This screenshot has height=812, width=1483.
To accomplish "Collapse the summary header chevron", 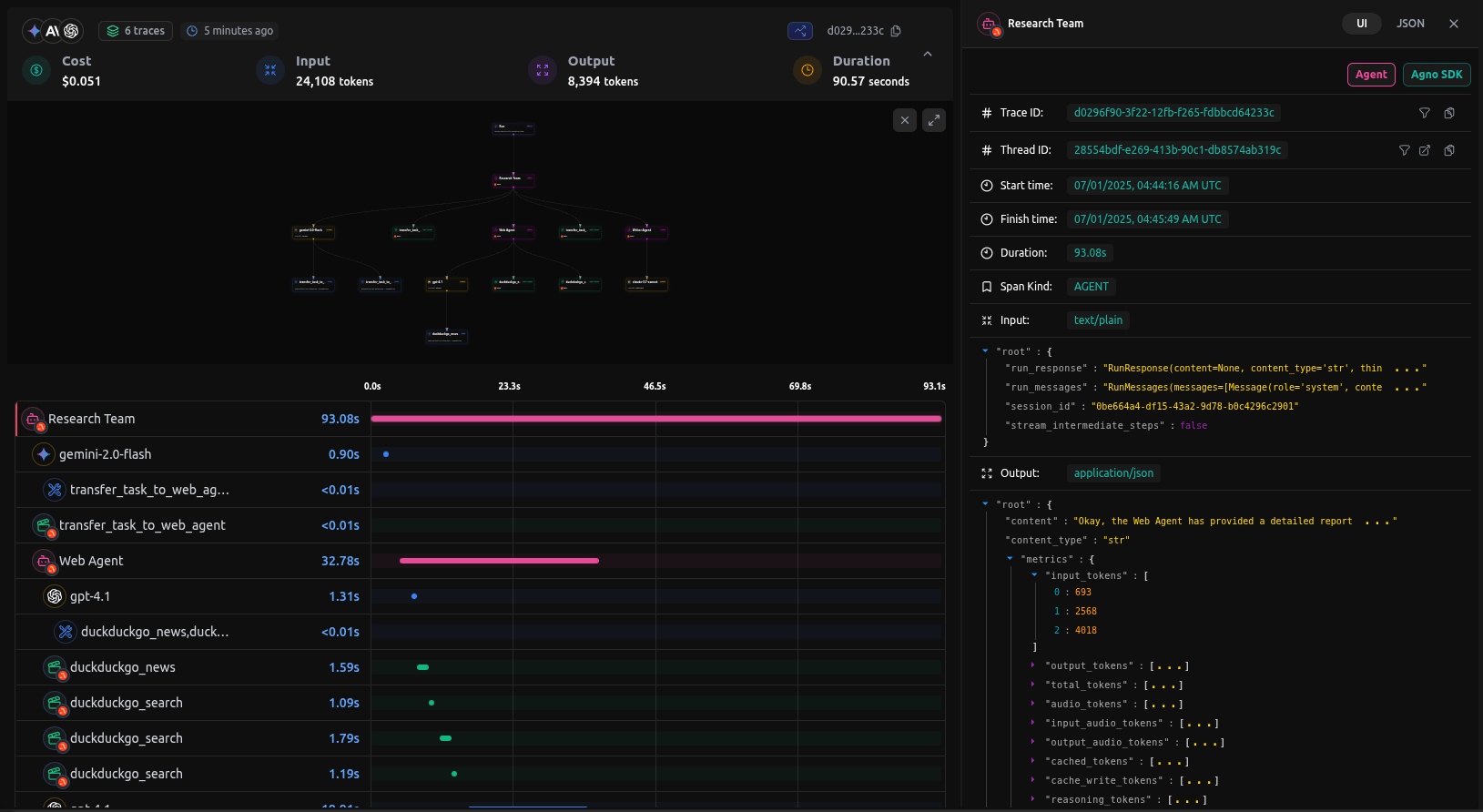I will 928,55.
